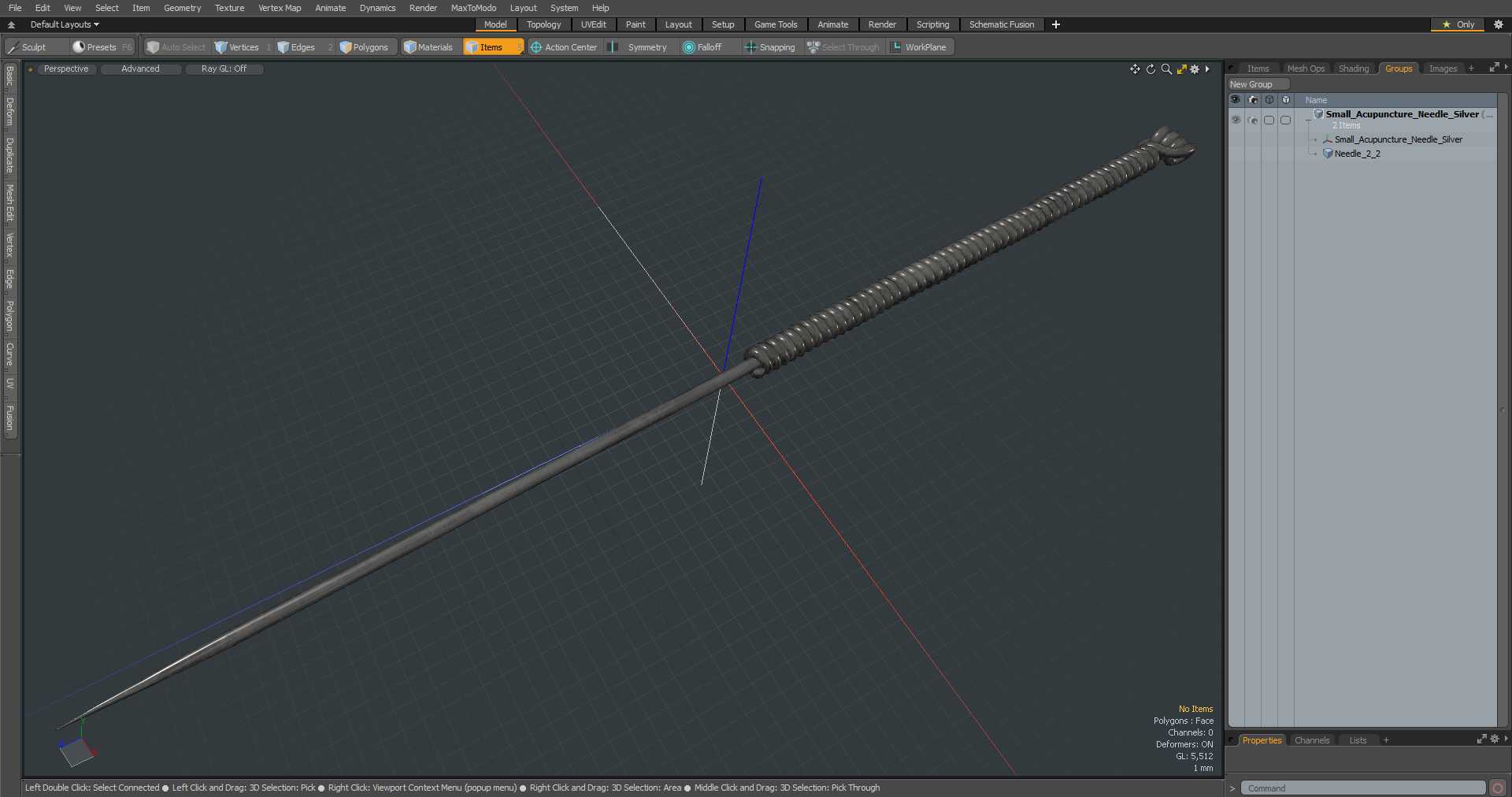The width and height of the screenshot is (1512, 797).
Task: Maximize the Groups panel with the expand icon
Action: 1494,68
